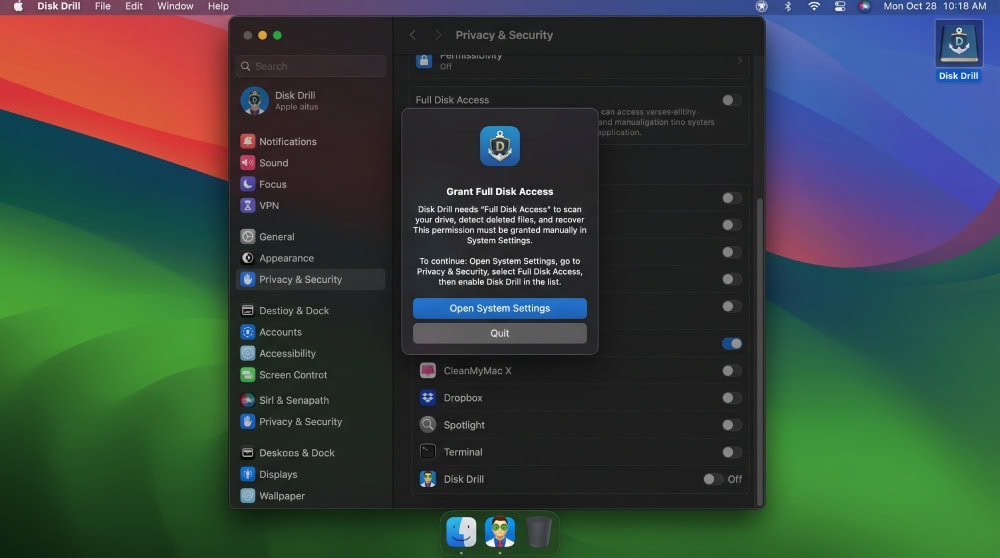Click the Siri icon in menu bar
The width and height of the screenshot is (1000, 558).
click(864, 6)
